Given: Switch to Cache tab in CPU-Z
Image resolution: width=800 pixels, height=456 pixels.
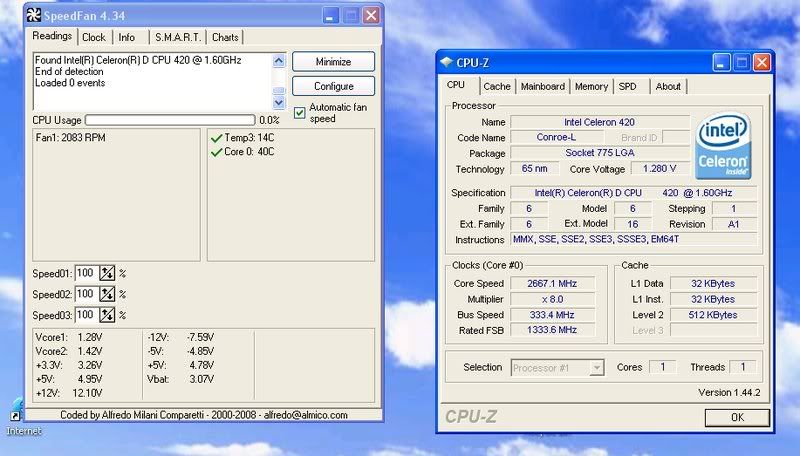Looking at the screenshot, I should 497,87.
